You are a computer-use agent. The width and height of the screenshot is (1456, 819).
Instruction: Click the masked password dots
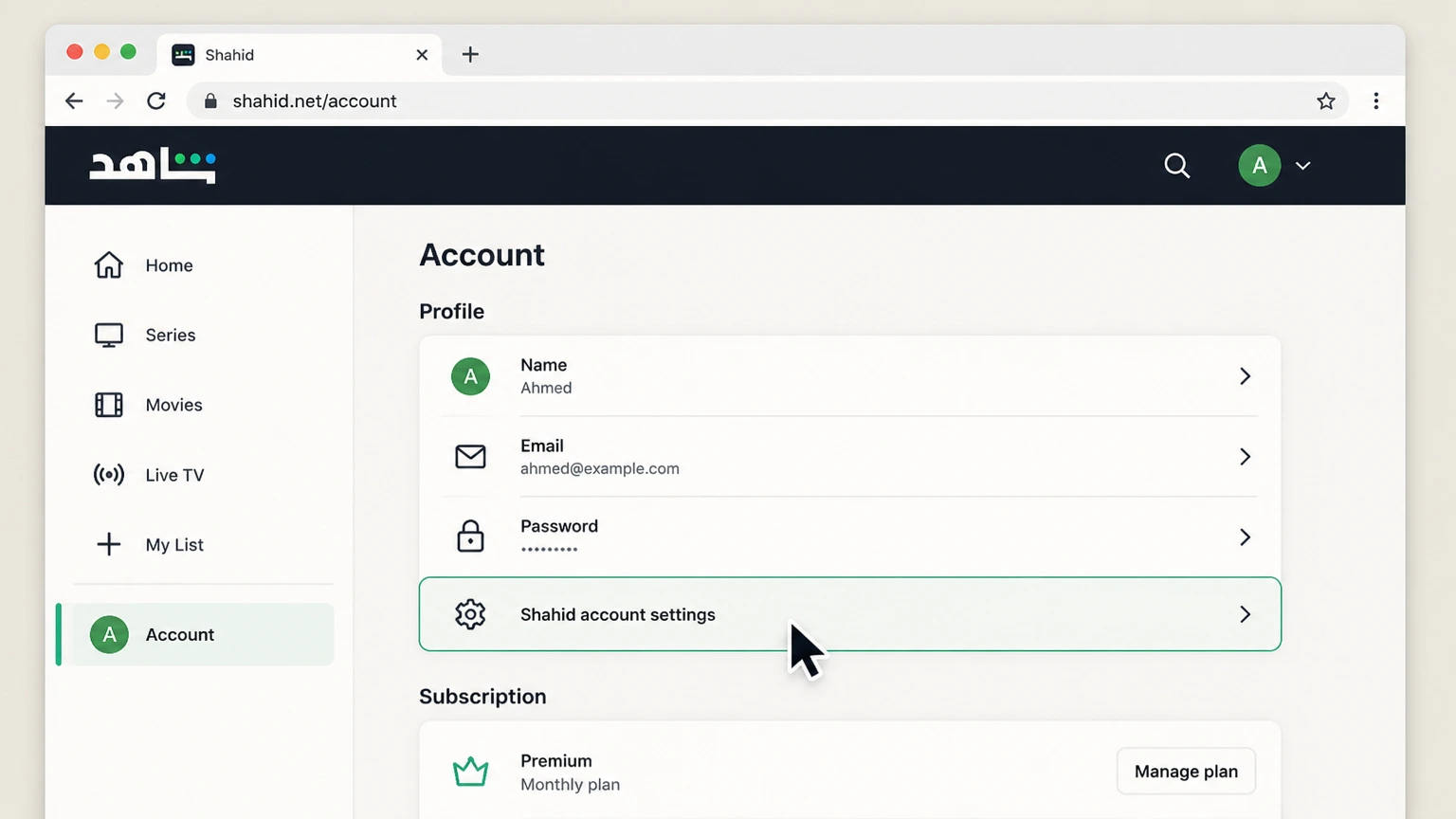pyautogui.click(x=549, y=549)
